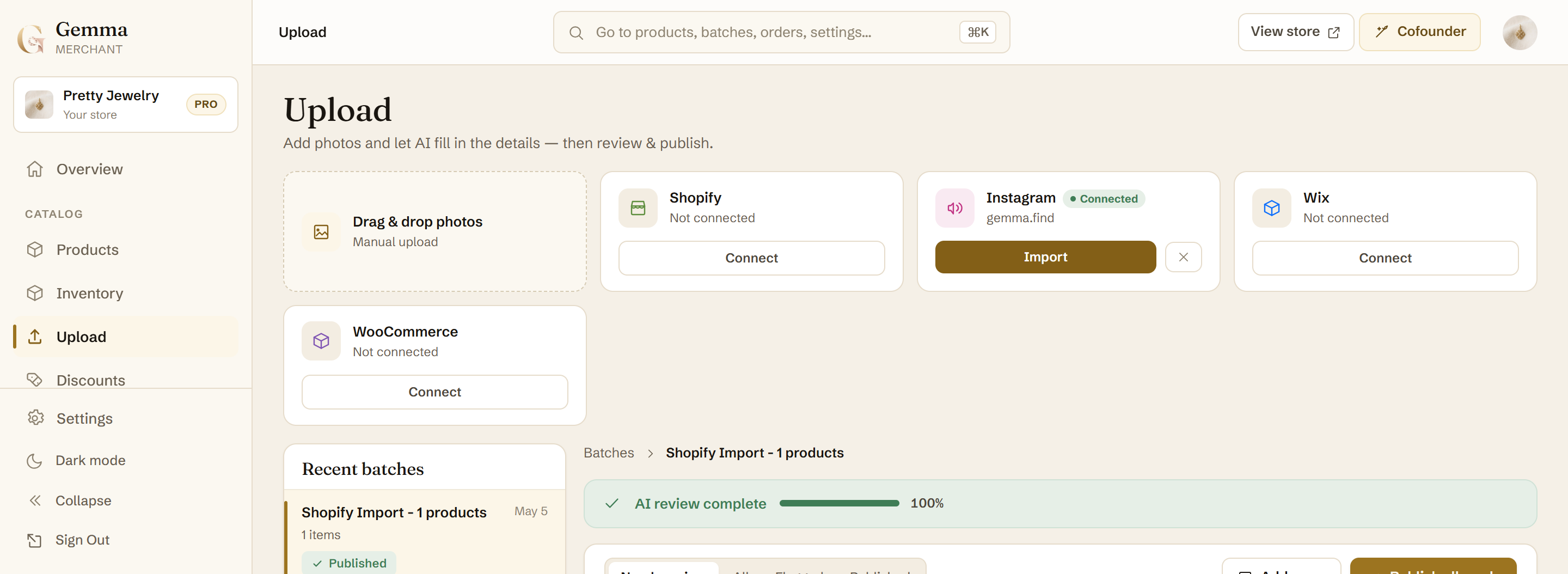Click the Discounts tag icon
1568x574 pixels.
(35, 380)
